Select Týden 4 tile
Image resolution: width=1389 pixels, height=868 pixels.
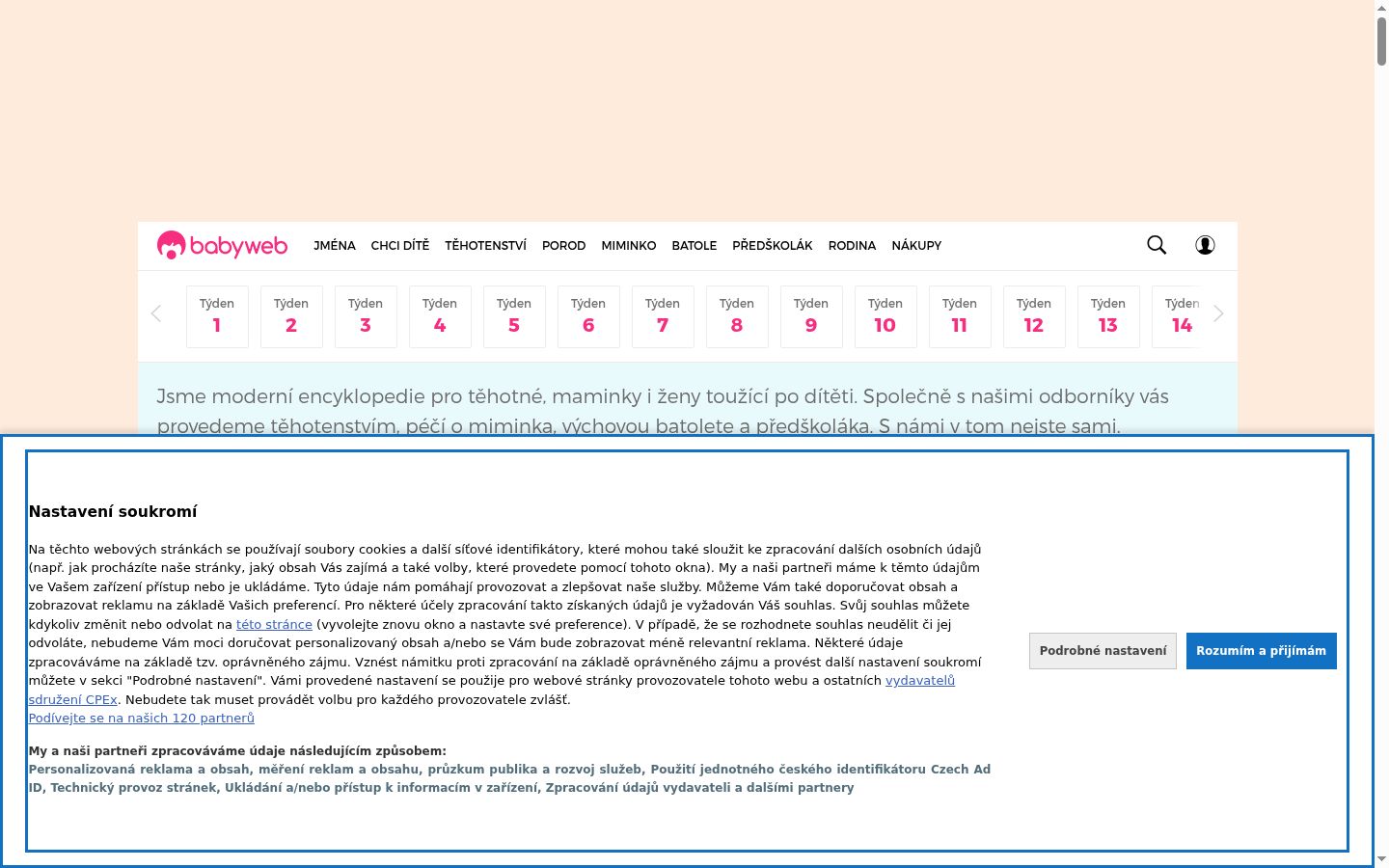pyautogui.click(x=440, y=316)
